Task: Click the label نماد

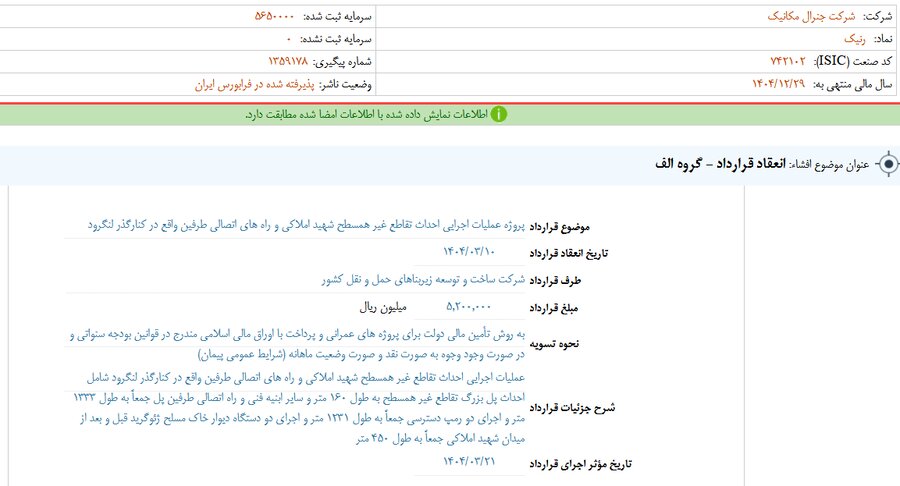Action: 883,39
